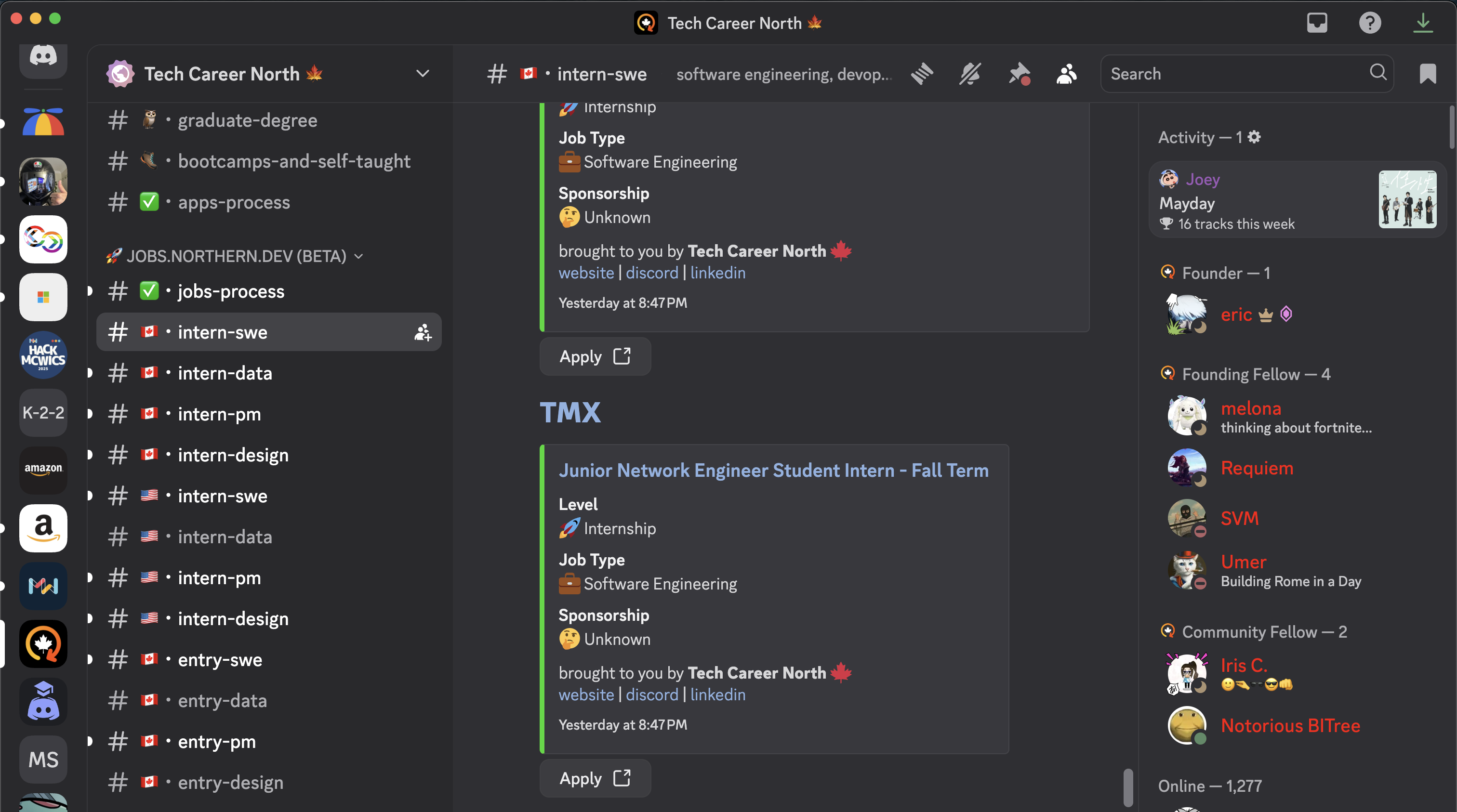Open the Canada intern-design channel

269,455
